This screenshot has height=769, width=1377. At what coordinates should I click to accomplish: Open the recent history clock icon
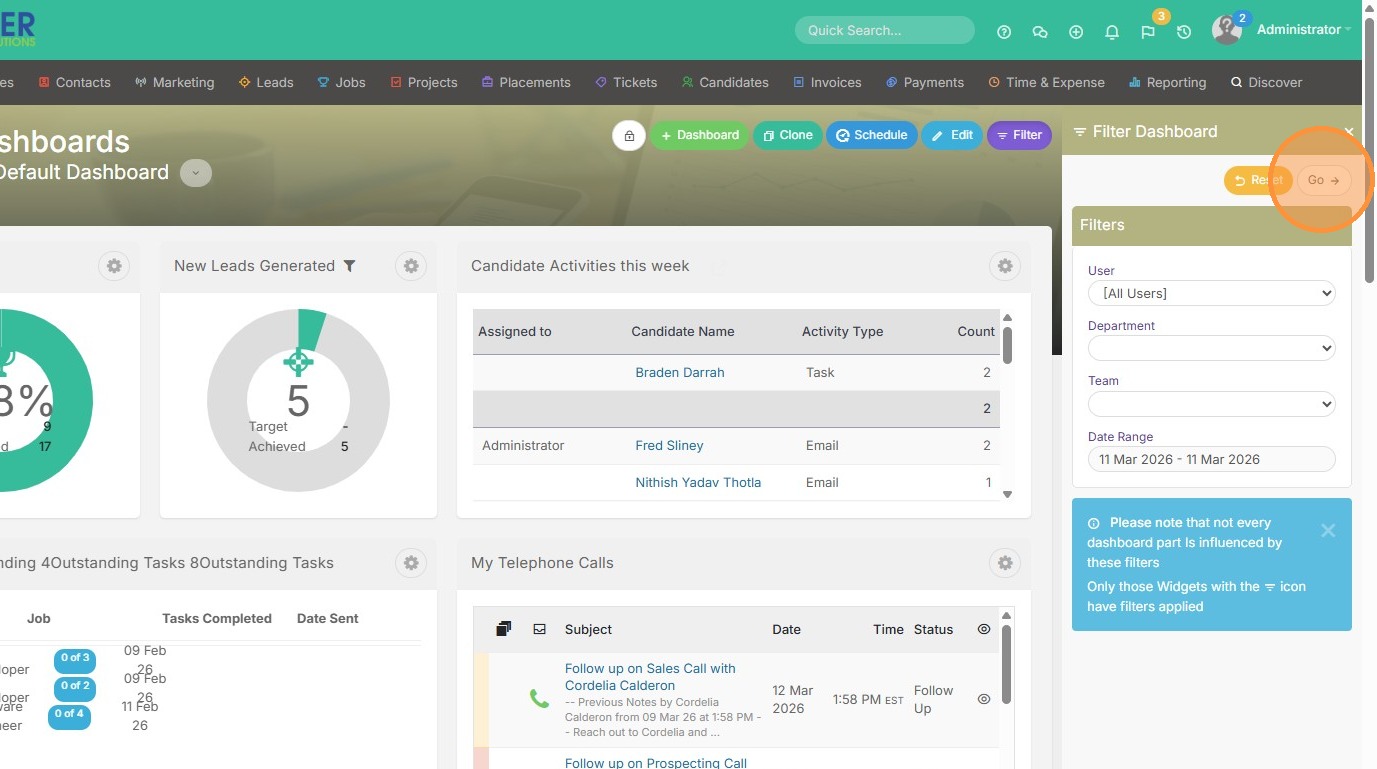tap(1184, 32)
